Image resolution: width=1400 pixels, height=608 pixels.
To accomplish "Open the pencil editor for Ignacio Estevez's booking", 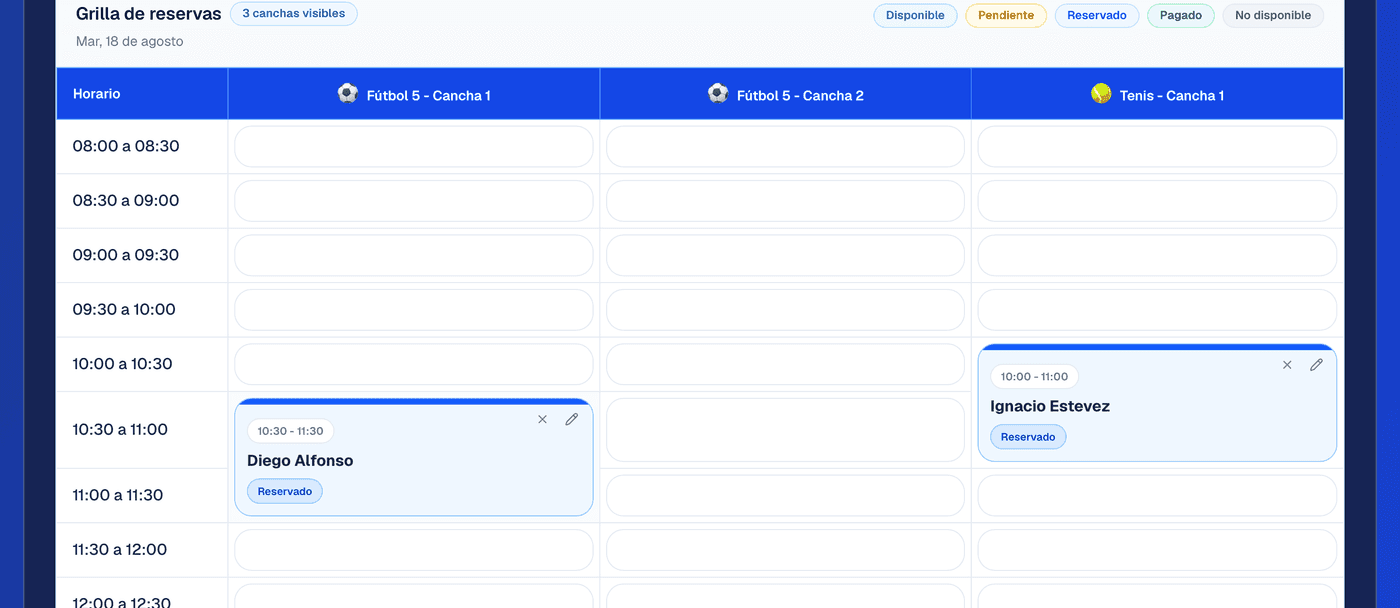I will (1317, 365).
